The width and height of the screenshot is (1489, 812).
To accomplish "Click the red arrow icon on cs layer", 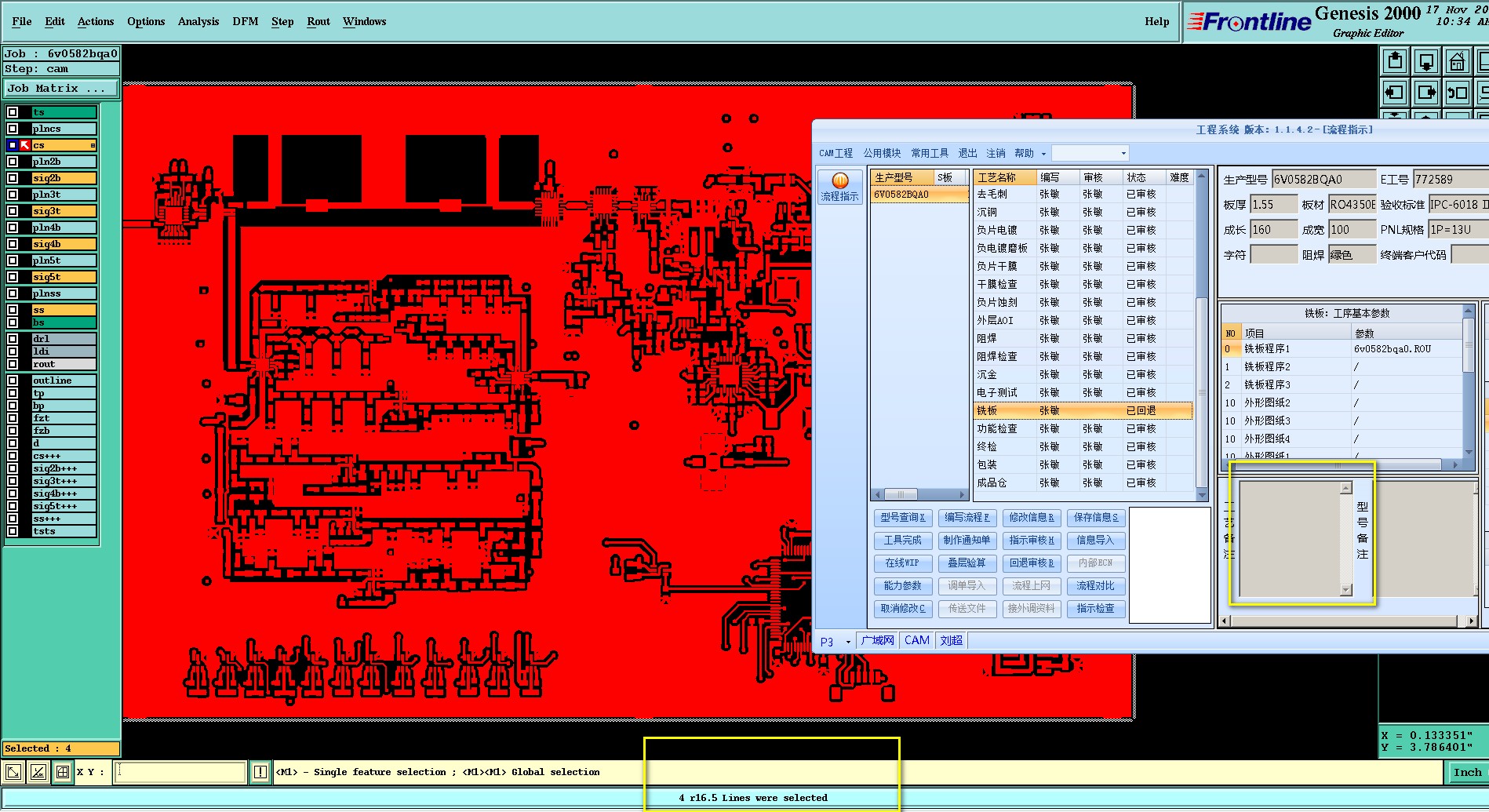I will (x=25, y=145).
